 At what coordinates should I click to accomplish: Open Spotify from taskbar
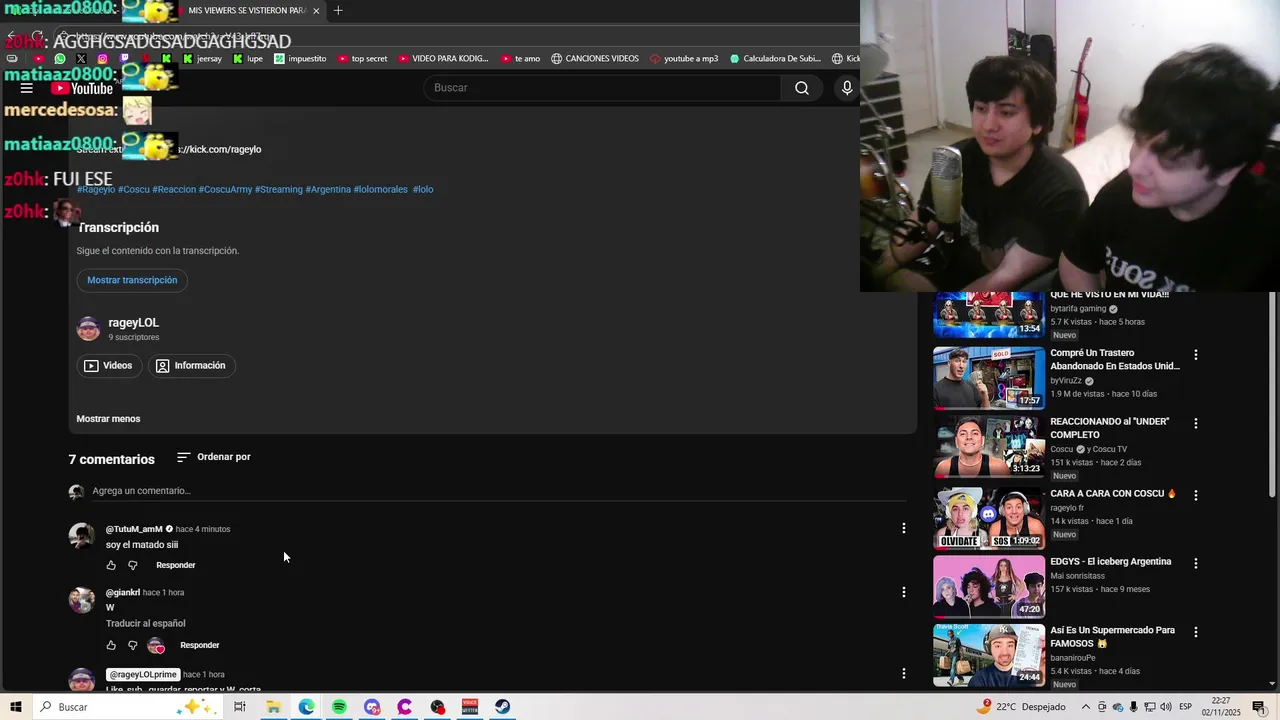pos(339,707)
